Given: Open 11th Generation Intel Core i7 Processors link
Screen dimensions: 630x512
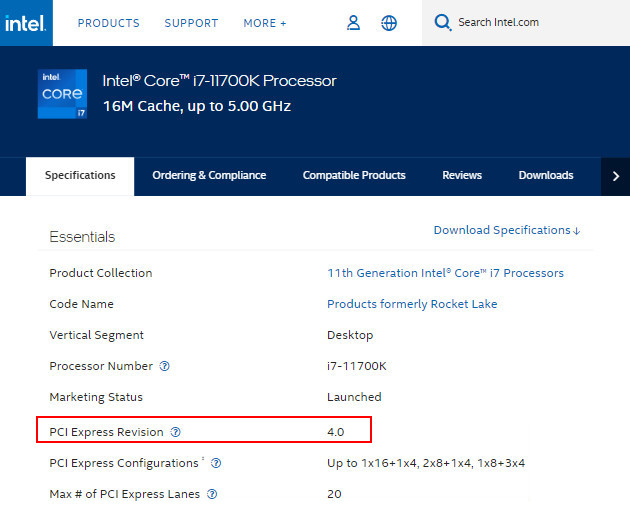Looking at the screenshot, I should click(445, 273).
